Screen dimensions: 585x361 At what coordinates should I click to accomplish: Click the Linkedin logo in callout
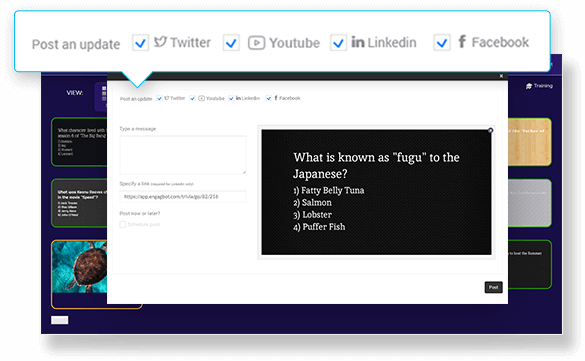pos(358,42)
